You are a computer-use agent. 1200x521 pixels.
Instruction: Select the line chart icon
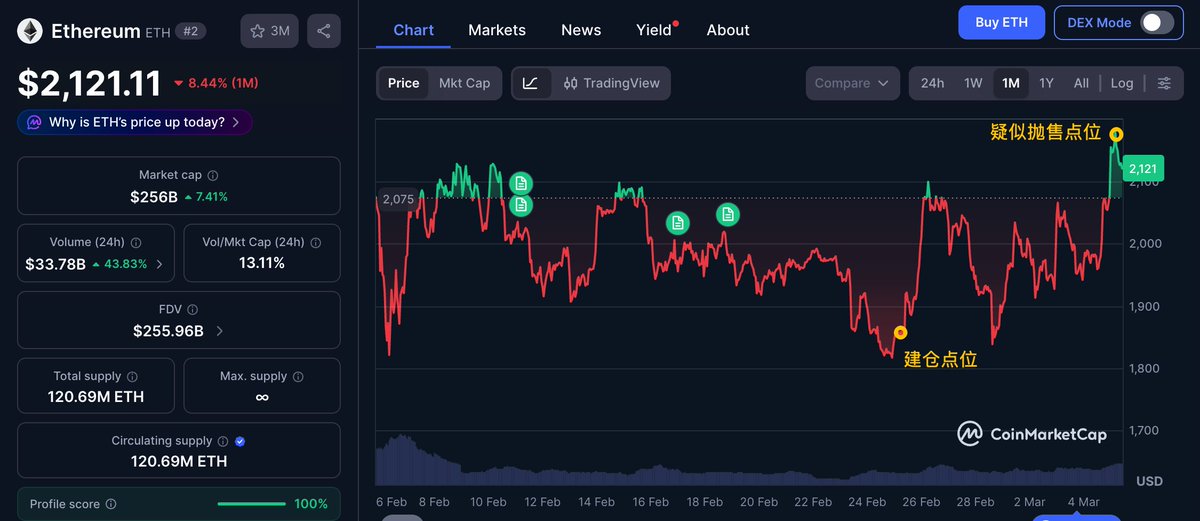531,83
